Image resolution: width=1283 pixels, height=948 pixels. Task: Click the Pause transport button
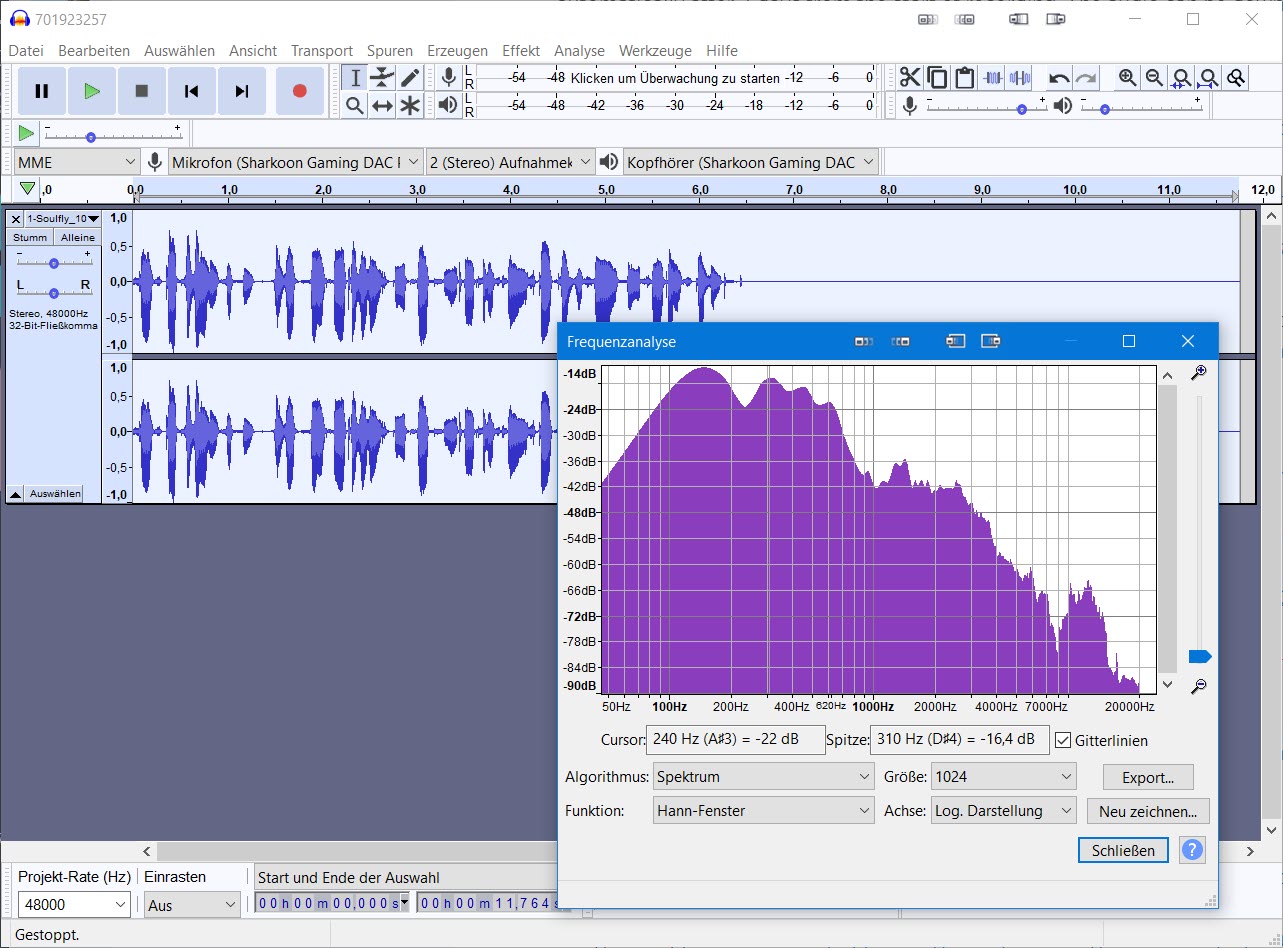(42, 91)
